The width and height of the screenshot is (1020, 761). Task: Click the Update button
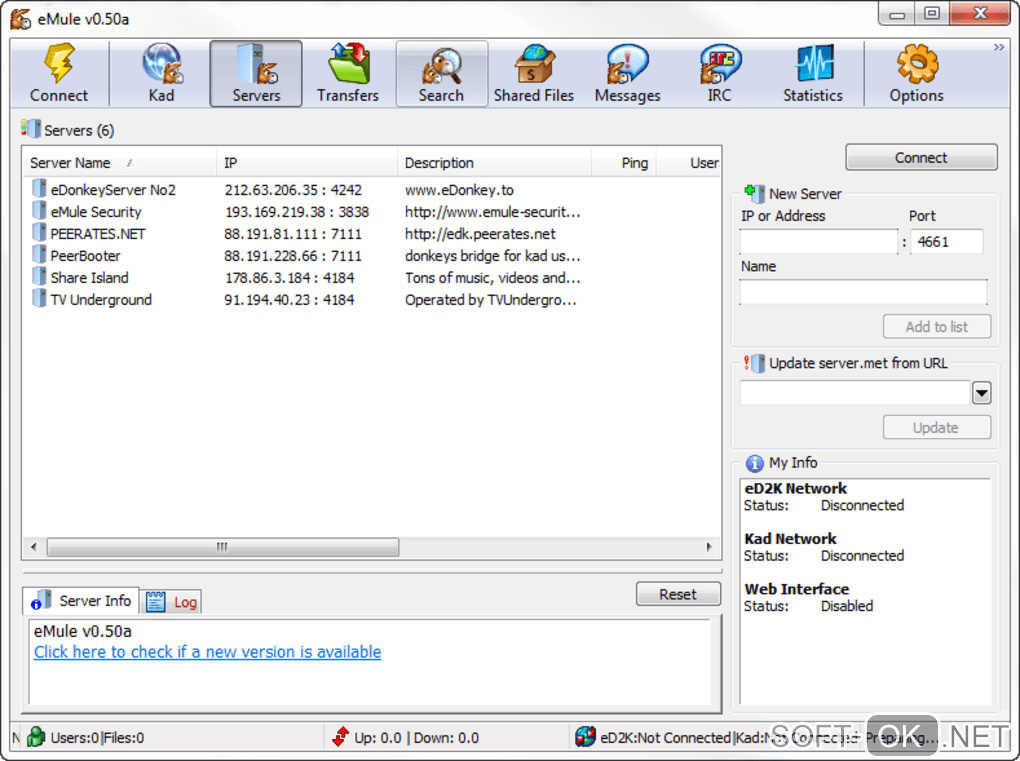[x=937, y=427]
